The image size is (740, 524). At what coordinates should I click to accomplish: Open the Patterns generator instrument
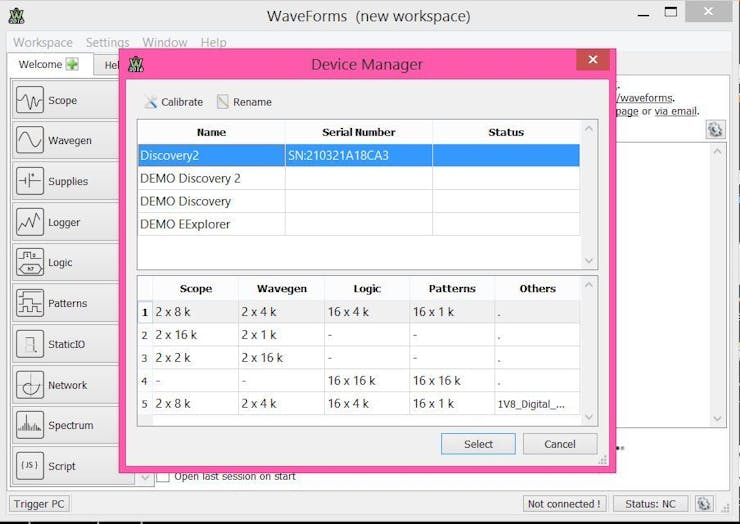(x=66, y=303)
